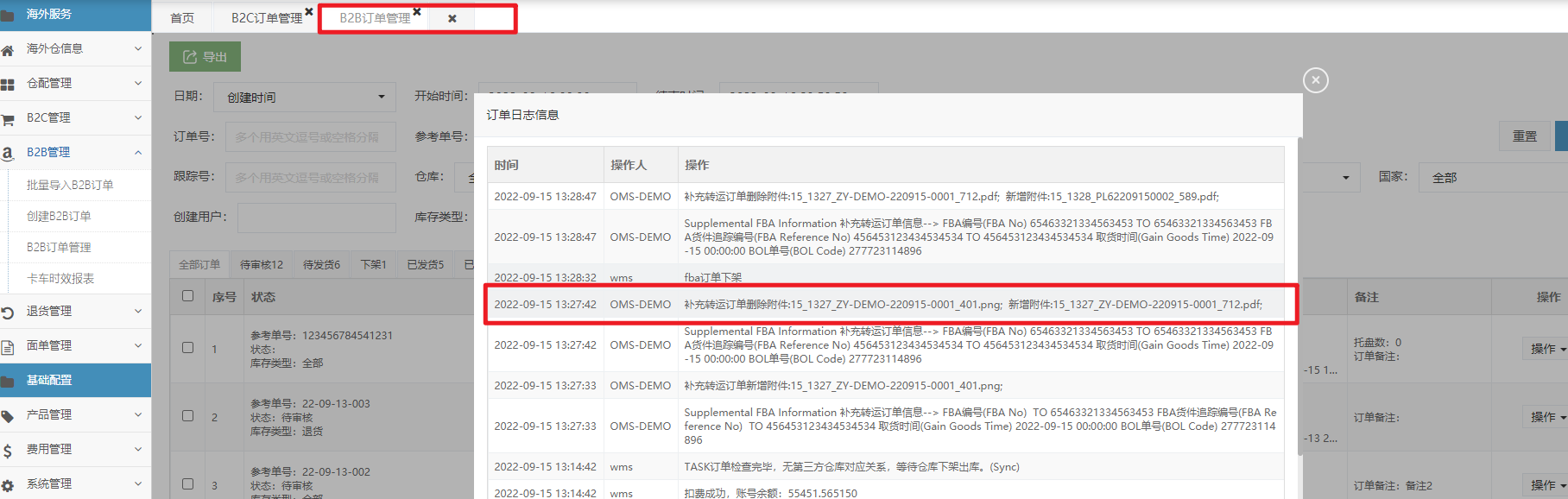The height and width of the screenshot is (499, 1568).
Task: Show the 待审核12 status tab
Action: coord(262,265)
